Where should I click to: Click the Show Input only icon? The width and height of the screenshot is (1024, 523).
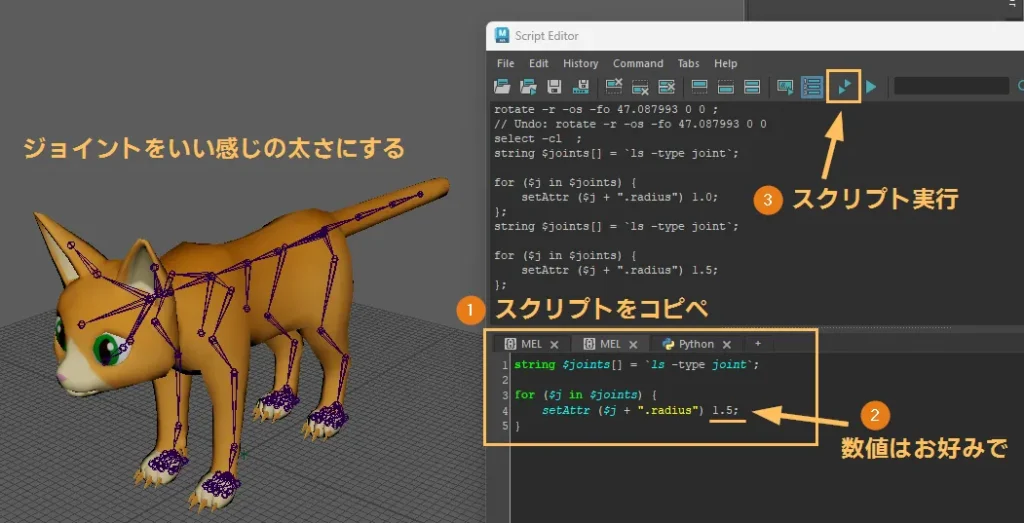[x=726, y=86]
